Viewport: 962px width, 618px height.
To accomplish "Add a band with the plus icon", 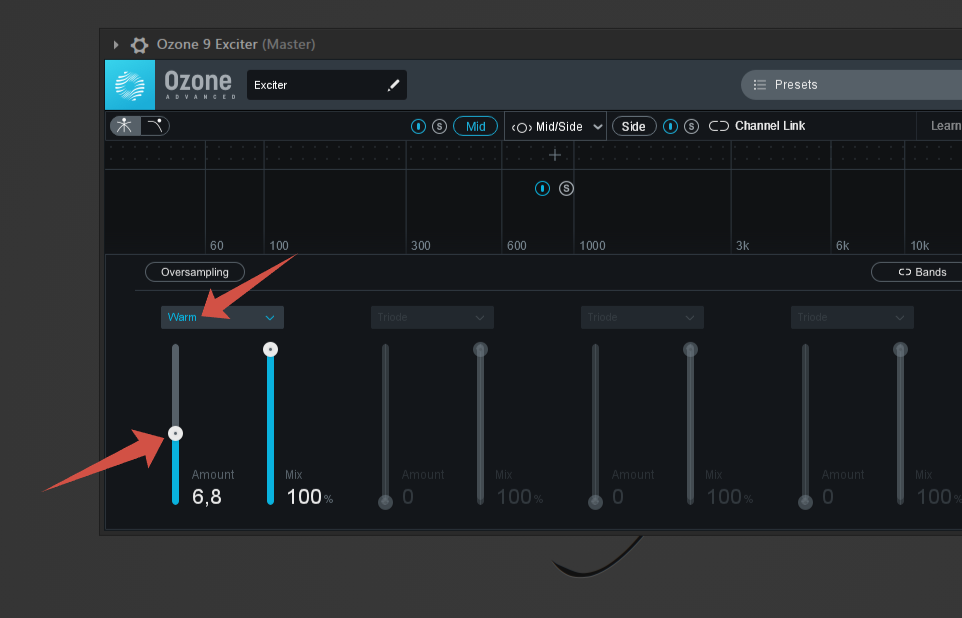I will [x=555, y=155].
